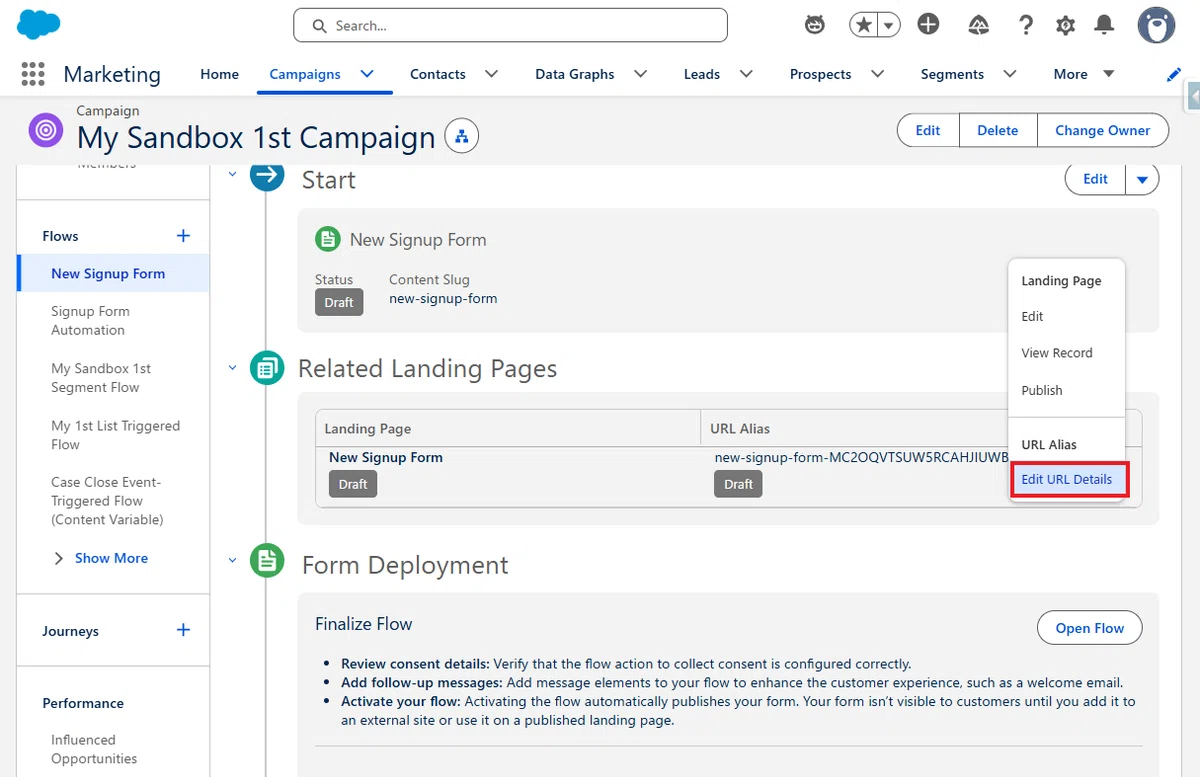Click the Favorites star icon
Viewport: 1200px width, 777px height.
click(x=863, y=25)
